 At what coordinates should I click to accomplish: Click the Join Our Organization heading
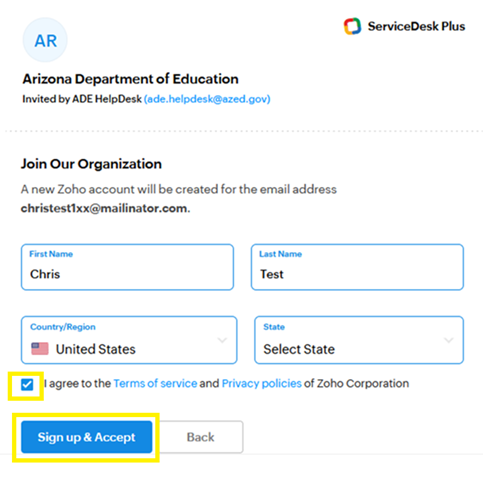91,164
